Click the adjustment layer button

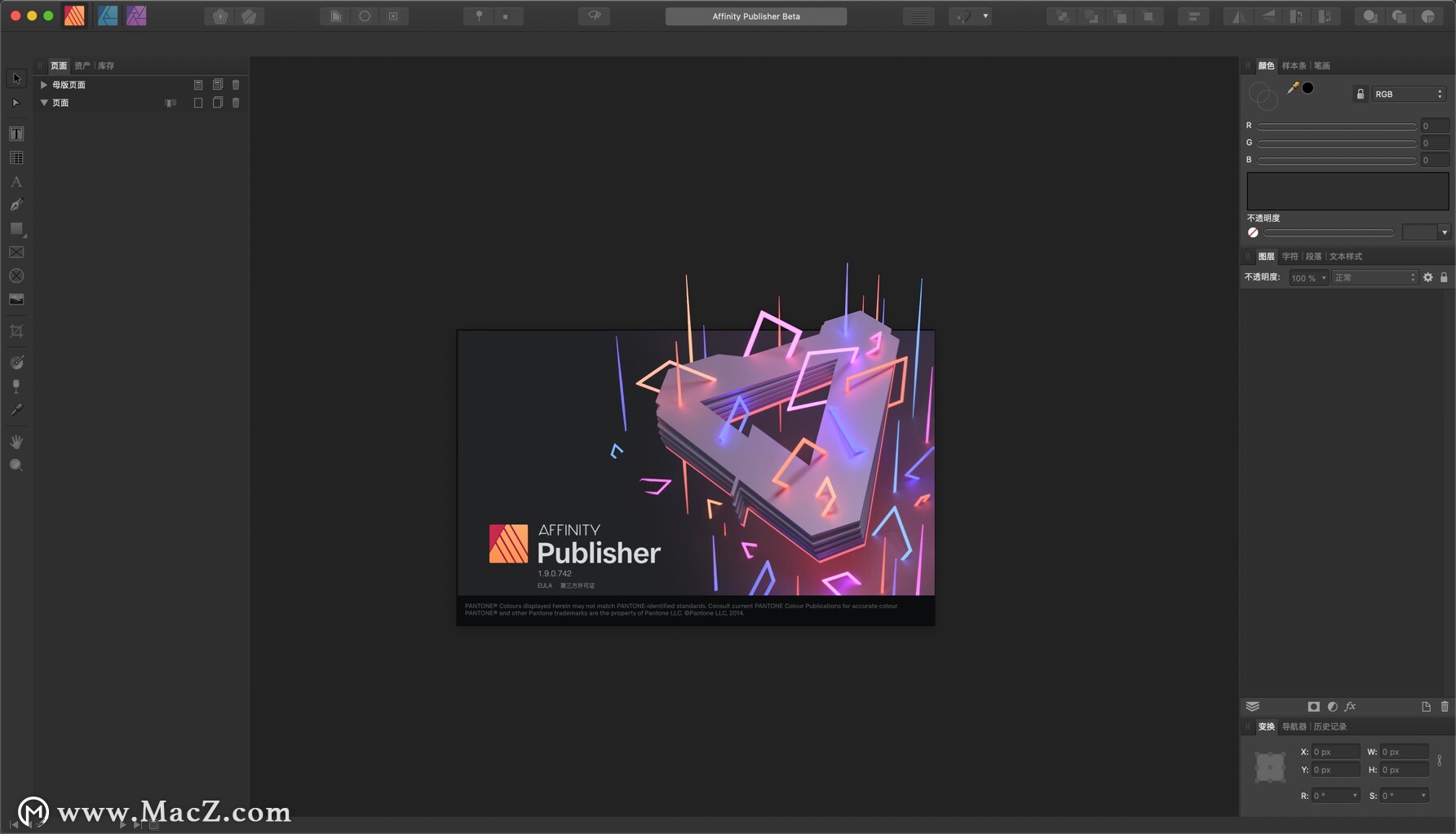[1332, 707]
